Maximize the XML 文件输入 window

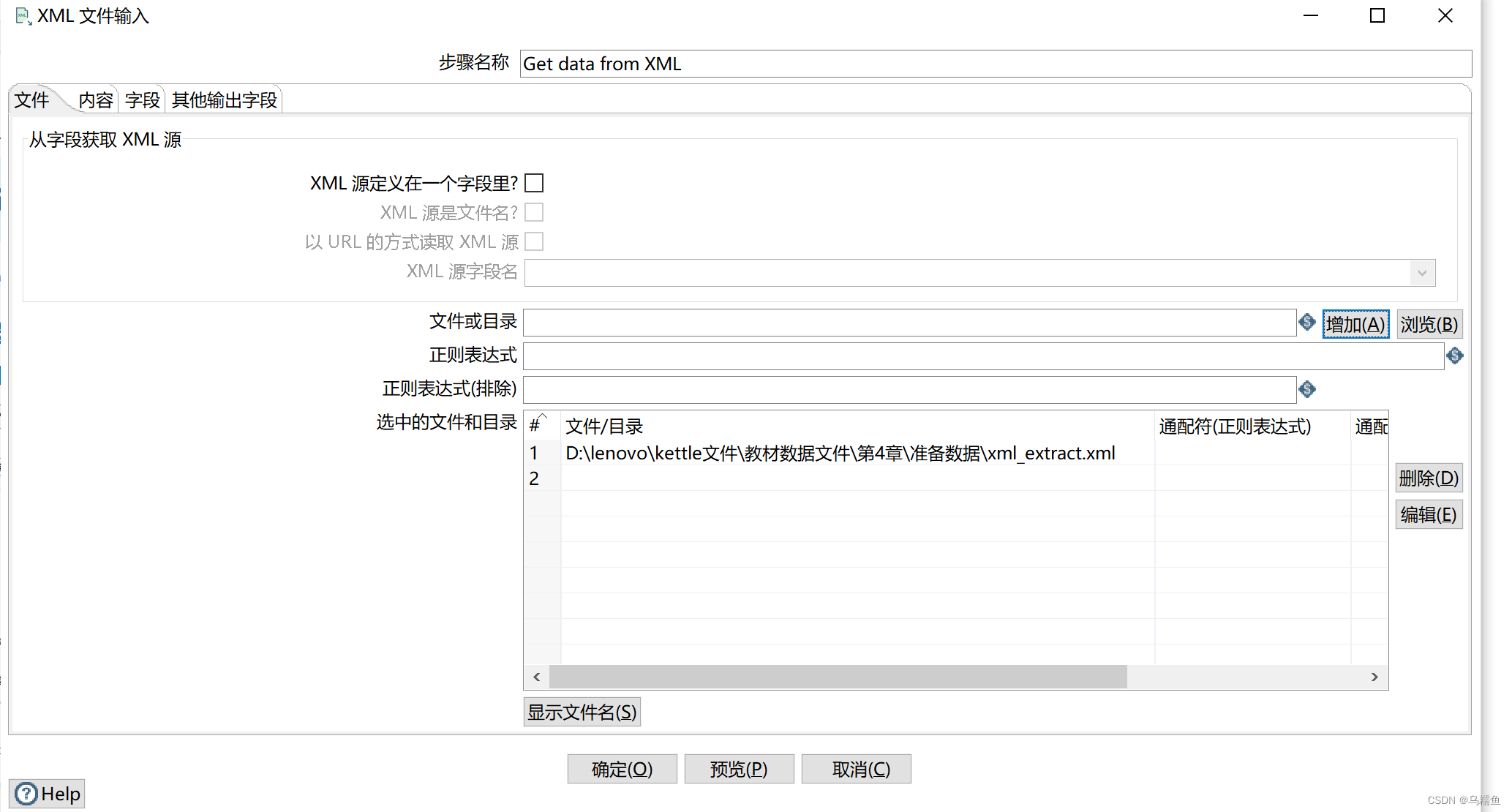click(1377, 15)
